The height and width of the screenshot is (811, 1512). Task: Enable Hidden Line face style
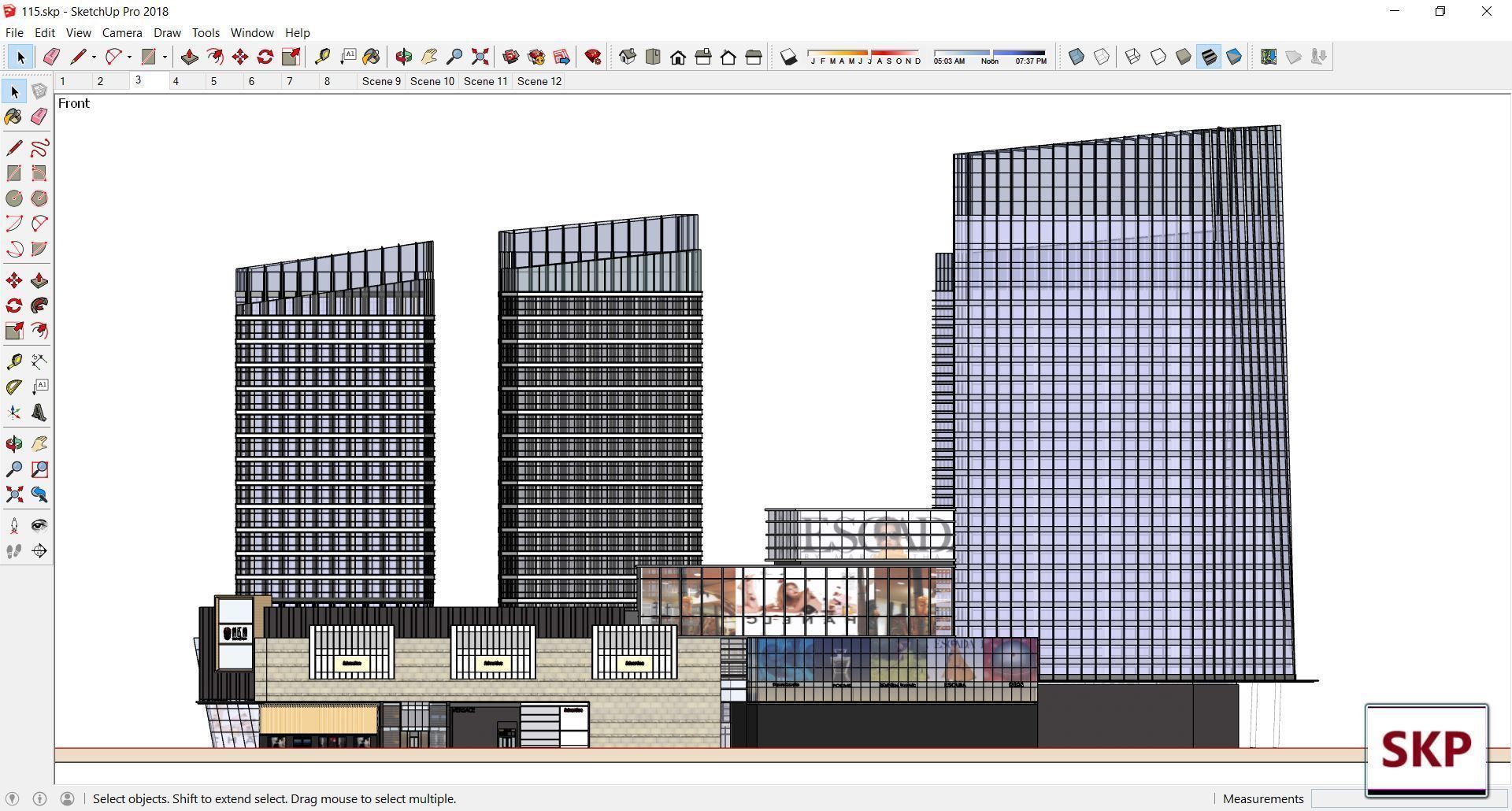pos(1158,57)
